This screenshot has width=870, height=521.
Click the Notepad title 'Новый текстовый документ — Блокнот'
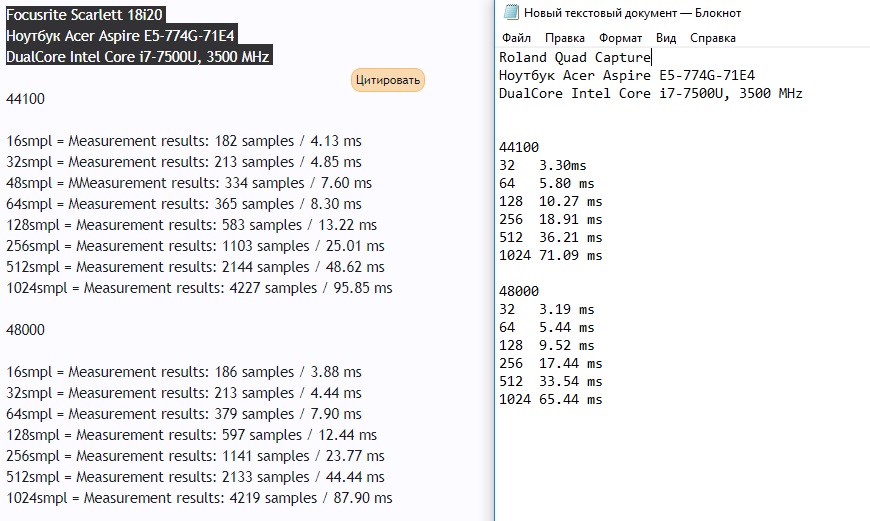pyautogui.click(x=633, y=13)
